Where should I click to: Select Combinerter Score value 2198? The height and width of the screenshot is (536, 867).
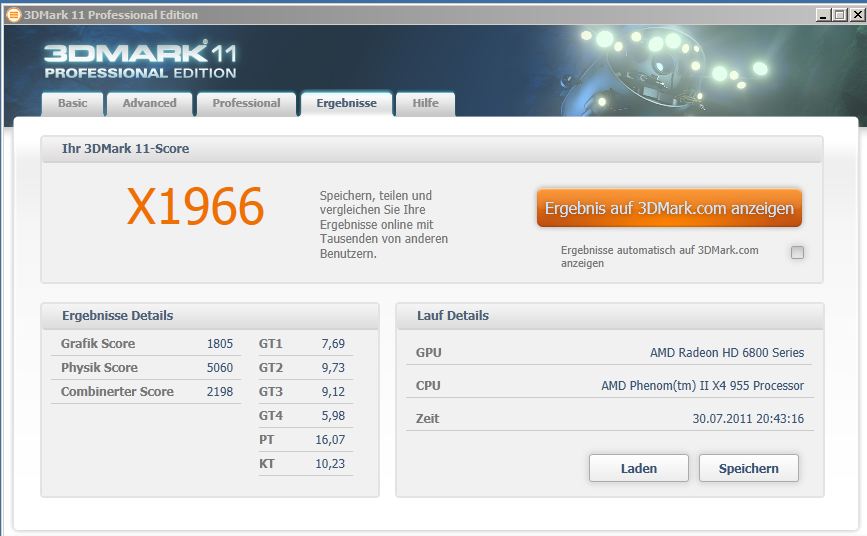(x=220, y=392)
